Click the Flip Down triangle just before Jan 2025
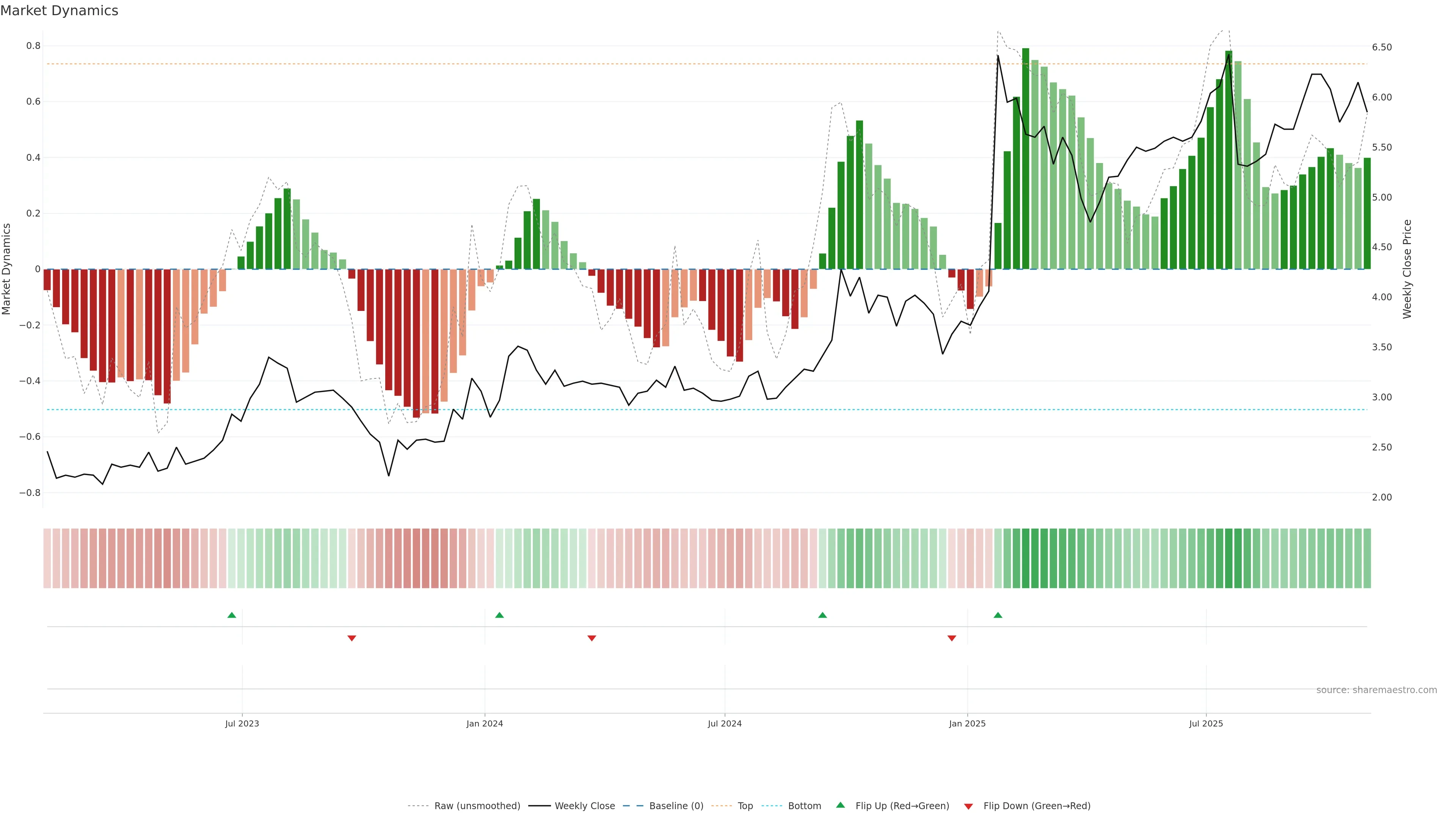This screenshot has width=1456, height=819. (952, 638)
